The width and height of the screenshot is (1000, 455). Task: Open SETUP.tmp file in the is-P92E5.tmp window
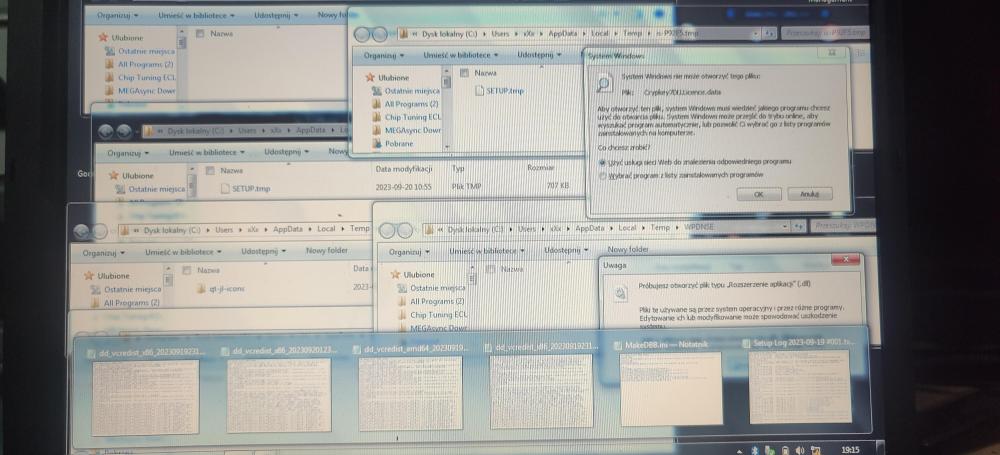point(502,91)
